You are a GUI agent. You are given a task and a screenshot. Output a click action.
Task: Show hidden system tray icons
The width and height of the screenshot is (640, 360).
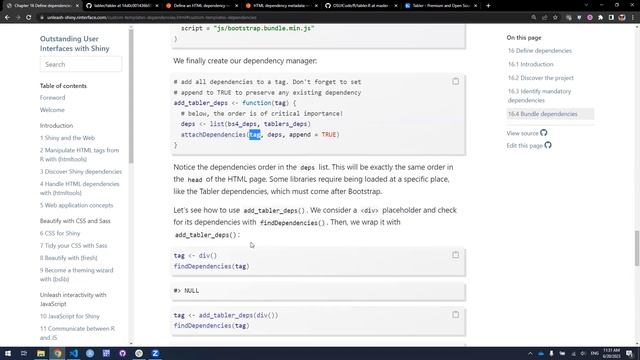(x=530, y=353)
